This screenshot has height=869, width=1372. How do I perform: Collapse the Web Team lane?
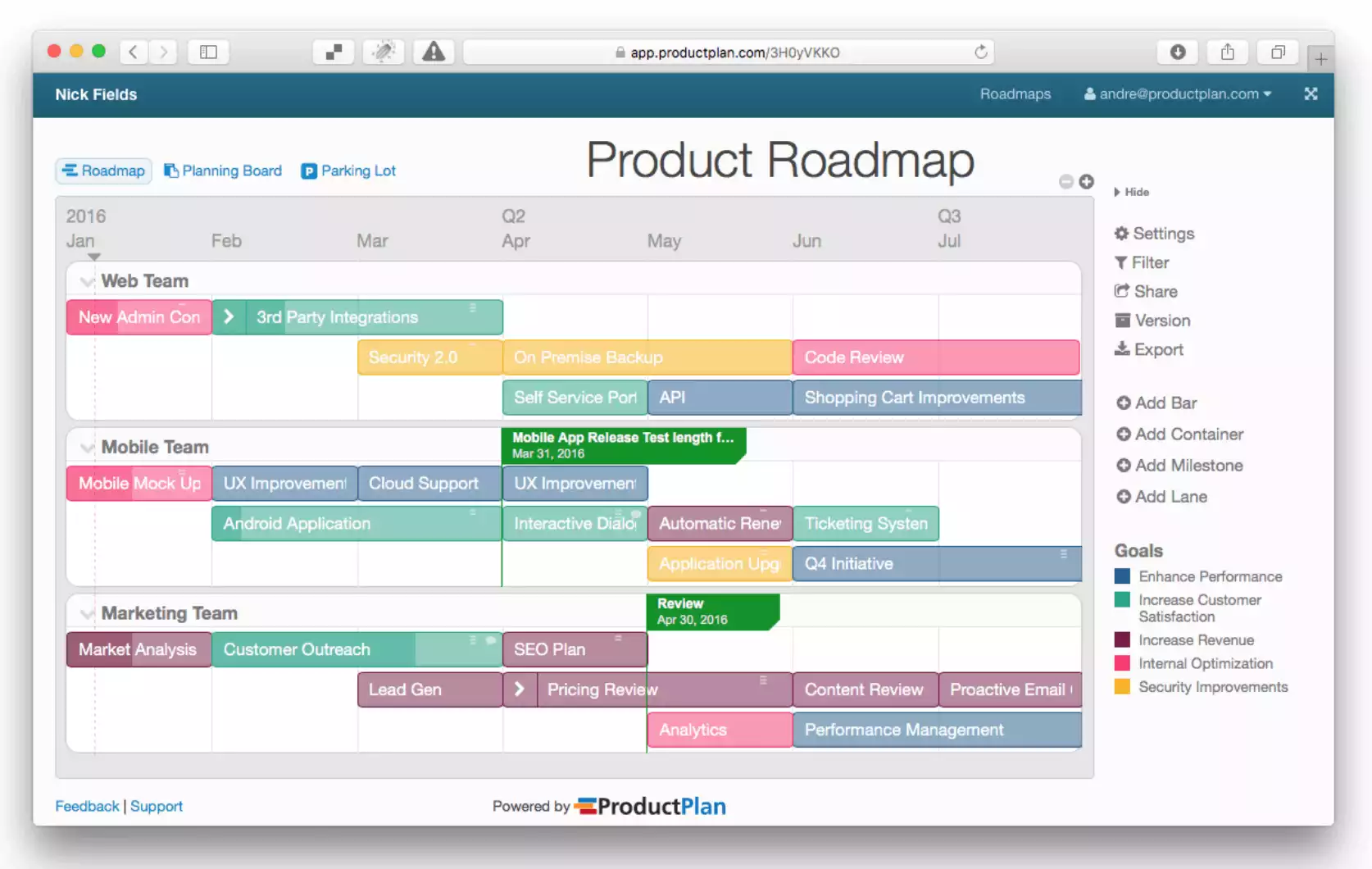tap(87, 282)
